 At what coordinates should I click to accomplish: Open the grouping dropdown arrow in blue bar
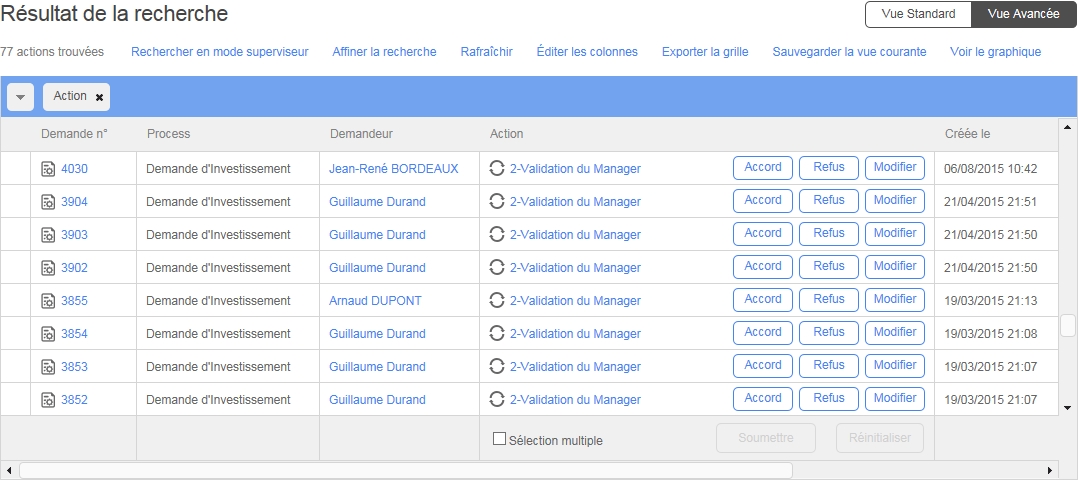pyautogui.click(x=21, y=97)
